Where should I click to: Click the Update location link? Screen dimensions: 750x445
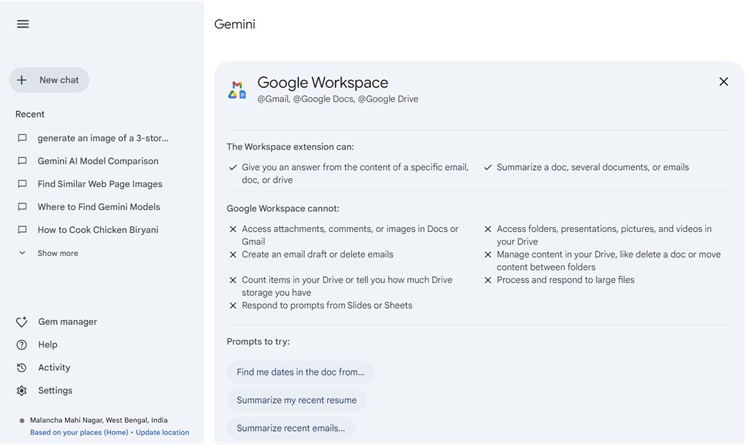pyautogui.click(x=162, y=433)
